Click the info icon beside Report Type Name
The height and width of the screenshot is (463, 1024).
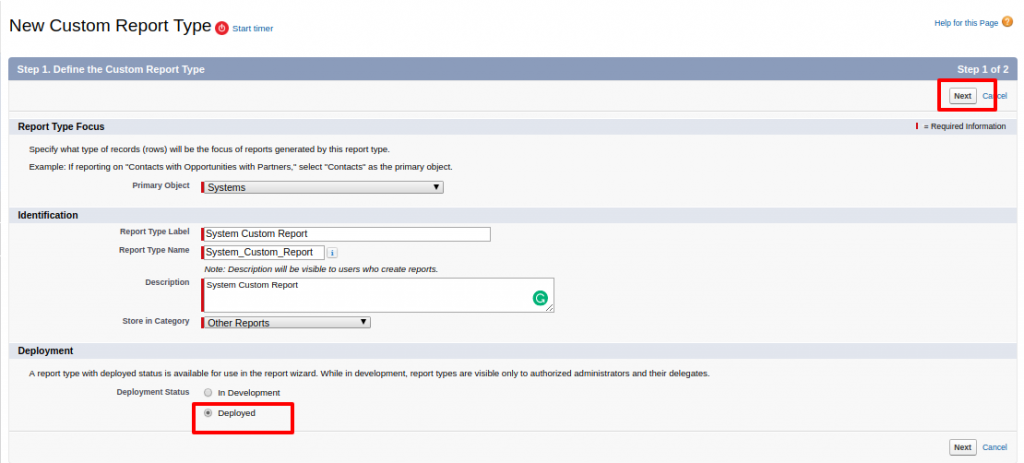pyautogui.click(x=332, y=253)
